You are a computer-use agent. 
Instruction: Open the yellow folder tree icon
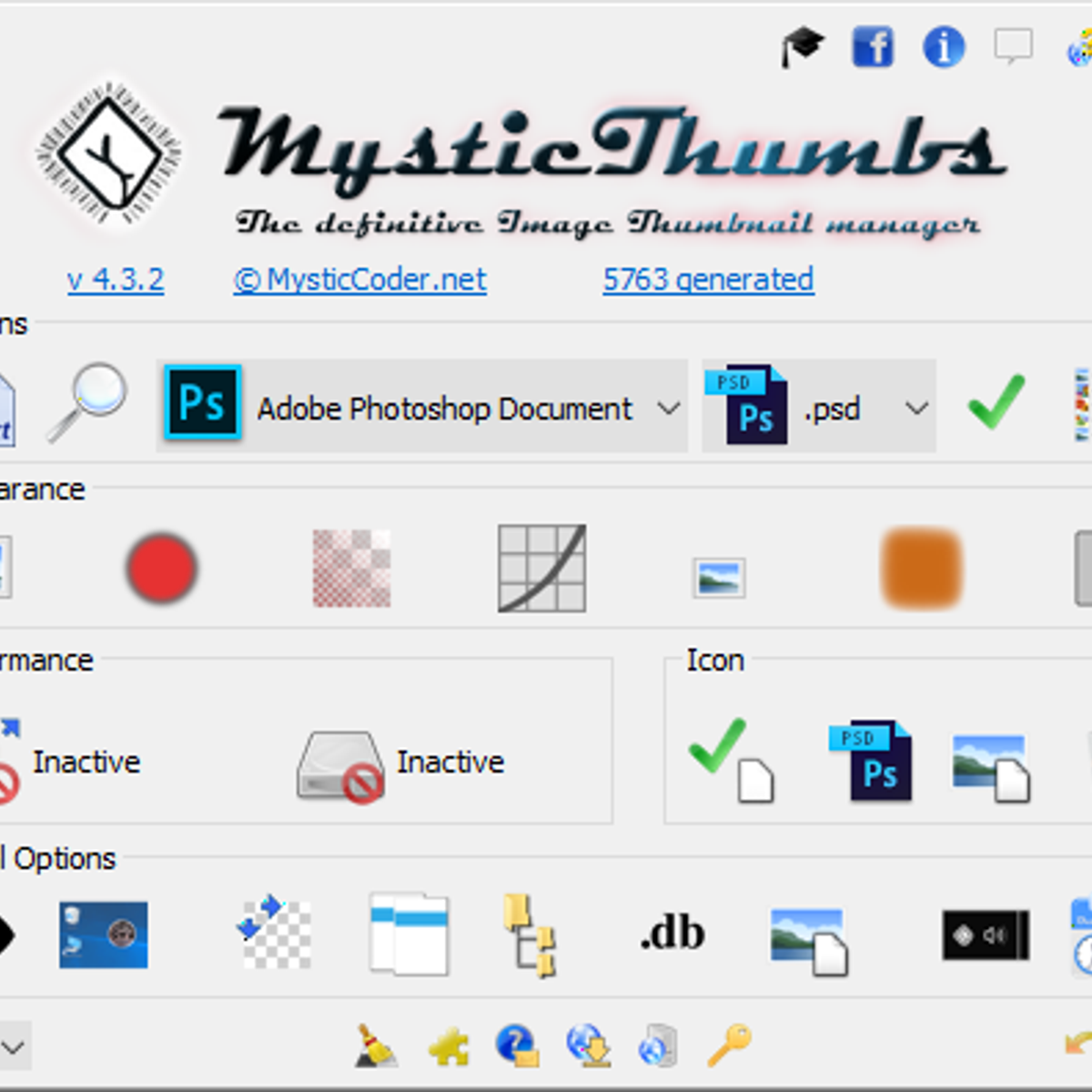pos(531,935)
